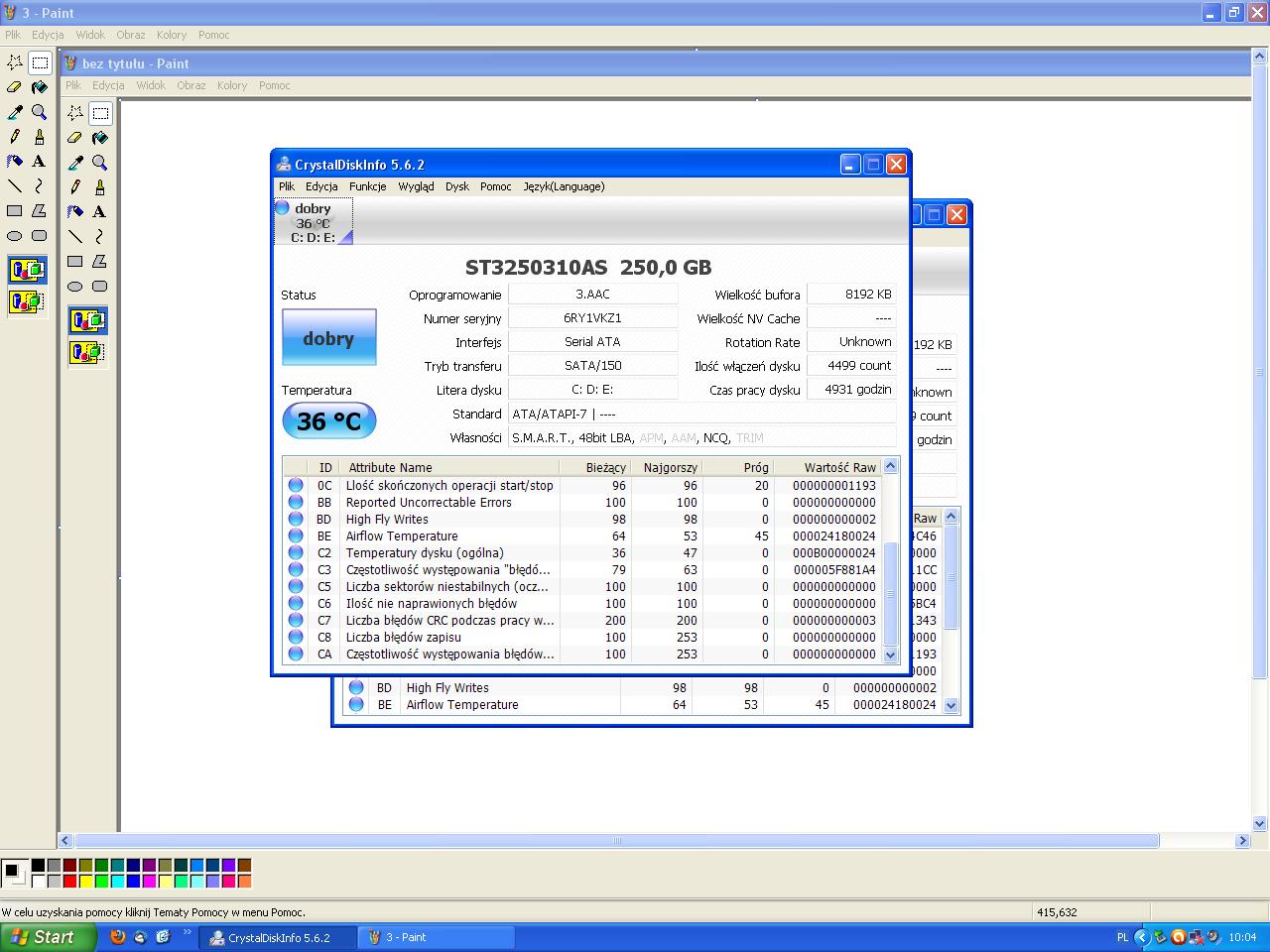Select the Airbrush tool in 3 - Paint toolbox

[15, 162]
